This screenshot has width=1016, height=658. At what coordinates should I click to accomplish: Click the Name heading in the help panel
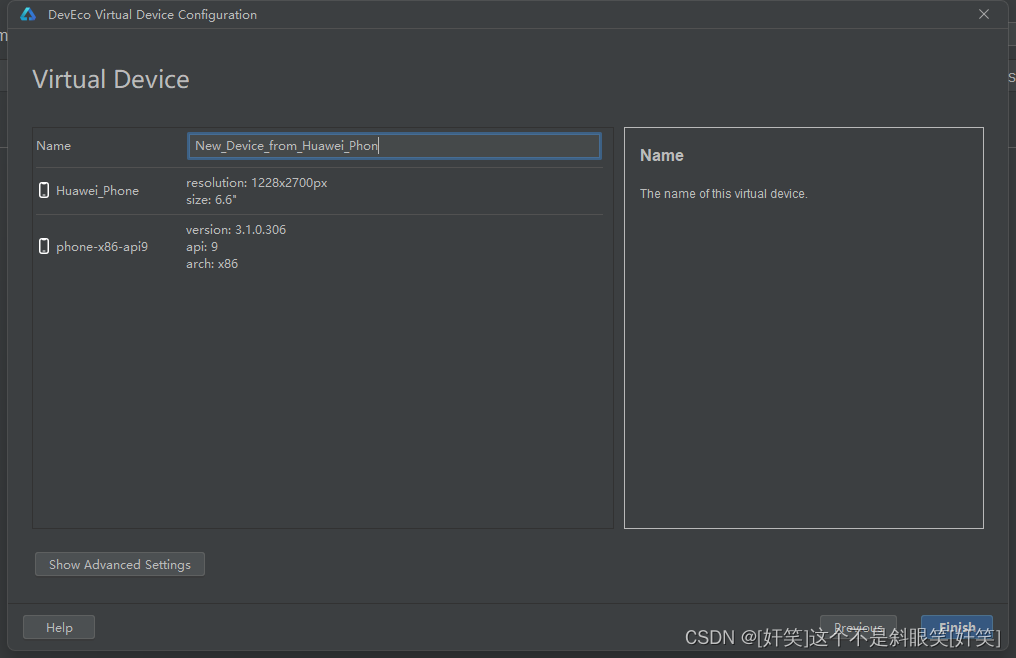pos(662,156)
